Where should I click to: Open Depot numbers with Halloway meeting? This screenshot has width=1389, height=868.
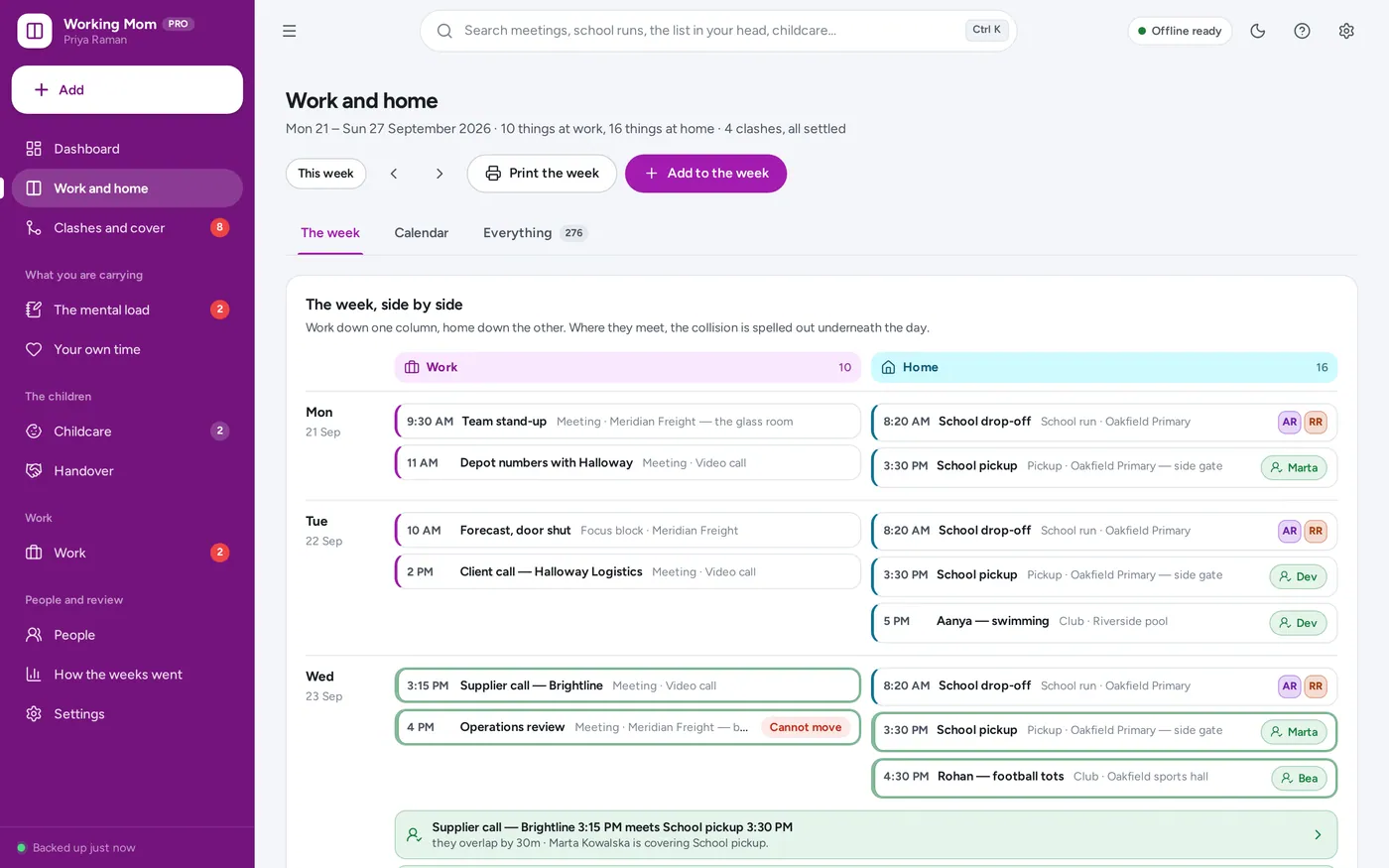[628, 463]
